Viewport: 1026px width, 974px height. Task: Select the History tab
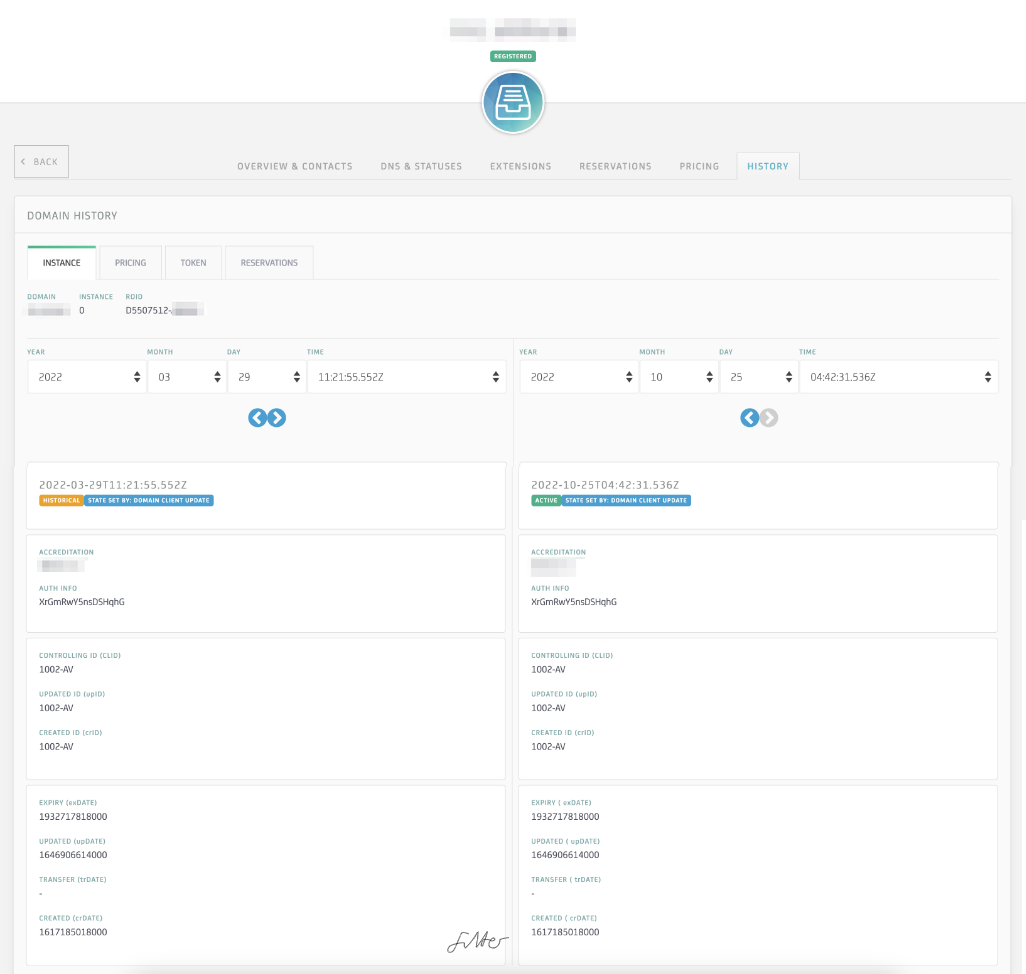coord(768,166)
